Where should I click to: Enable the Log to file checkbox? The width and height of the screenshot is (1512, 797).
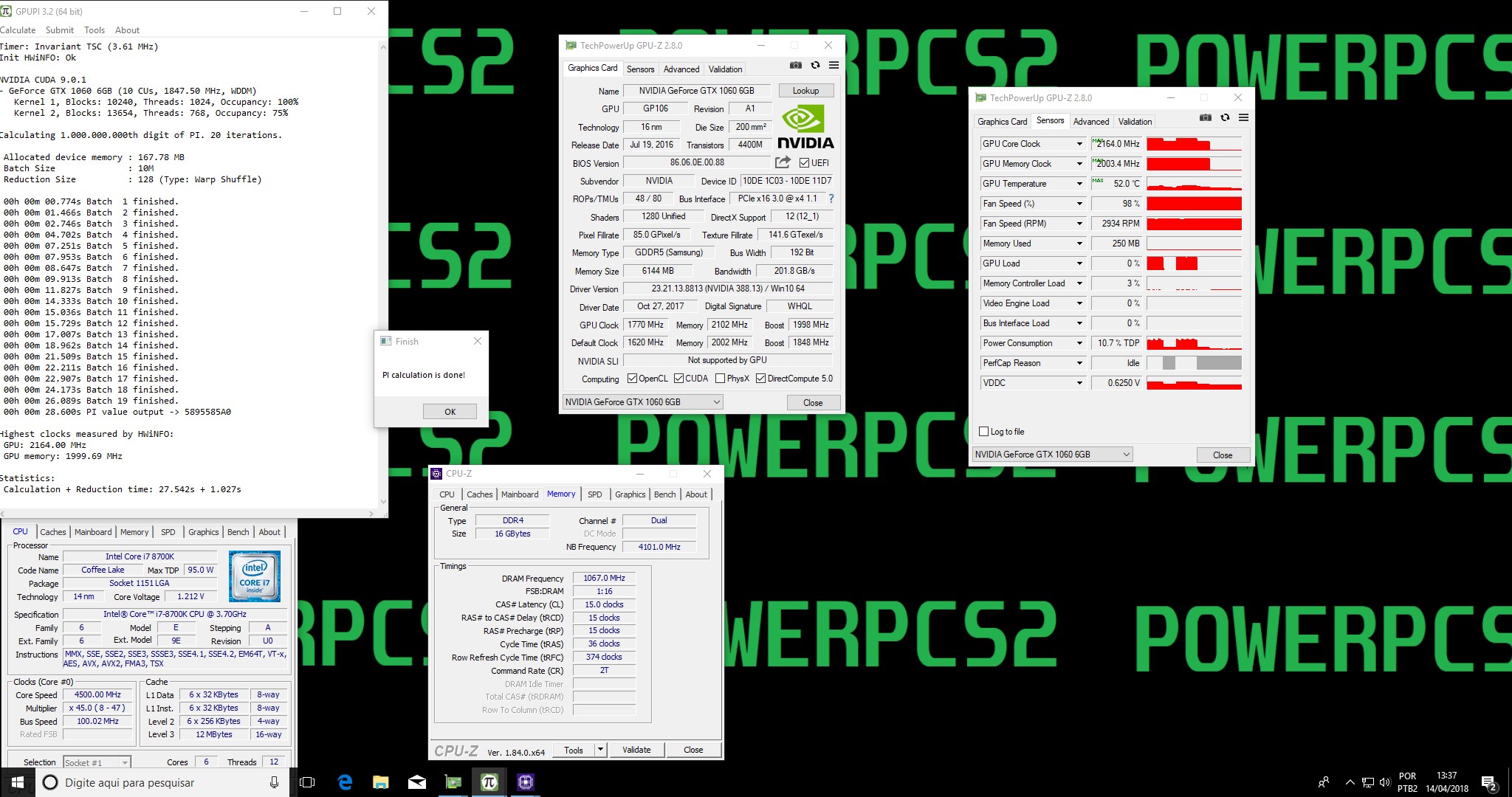point(983,432)
